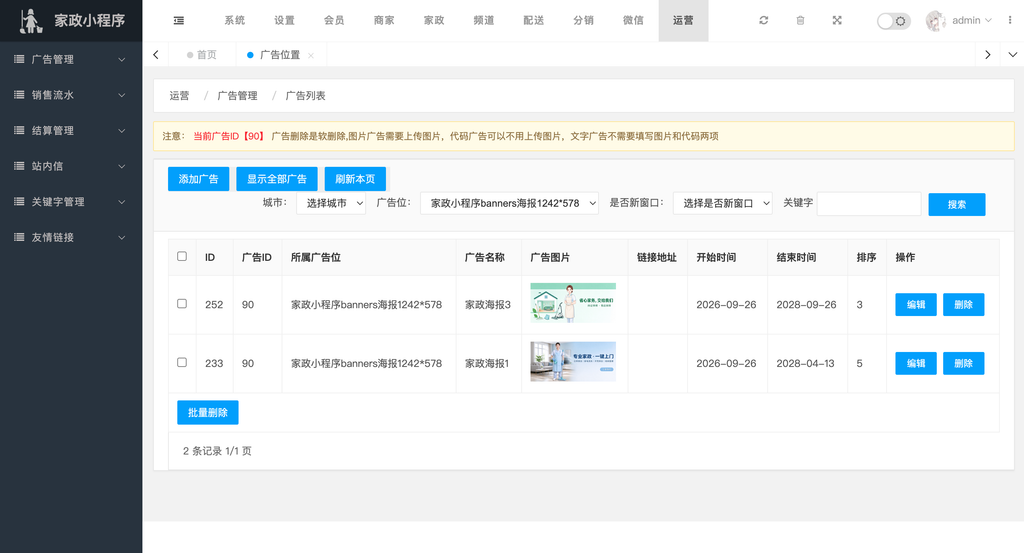Click the 友情链接 sidebar list icon

(x=20, y=237)
